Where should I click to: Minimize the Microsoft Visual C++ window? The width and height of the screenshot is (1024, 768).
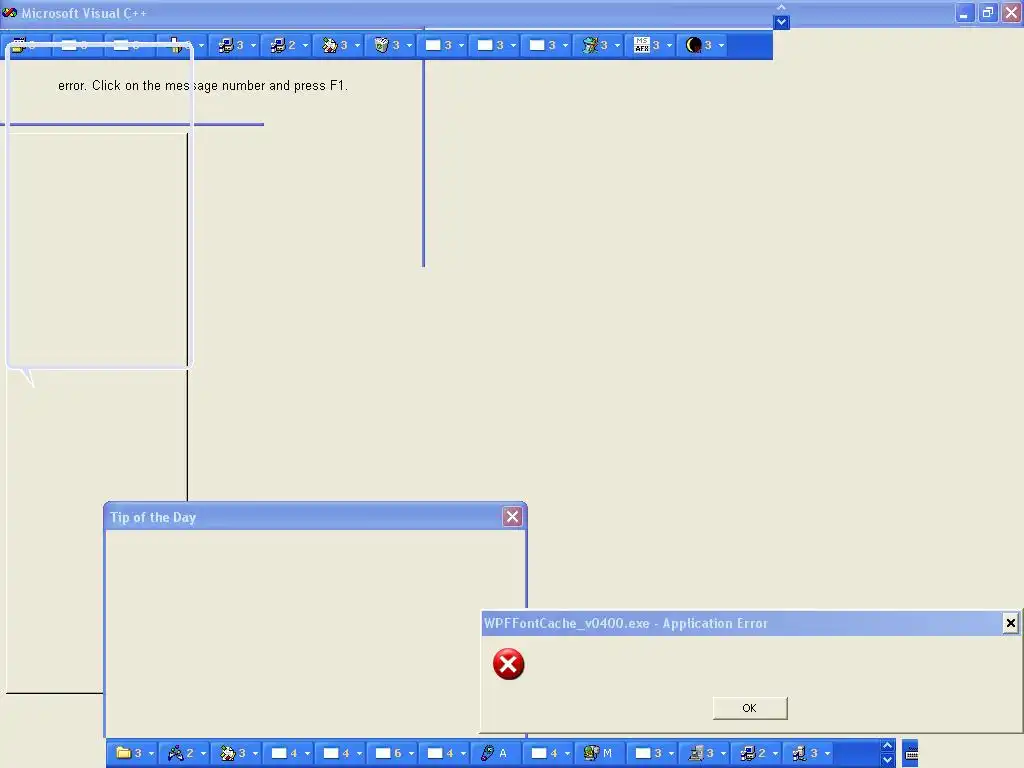pos(964,12)
